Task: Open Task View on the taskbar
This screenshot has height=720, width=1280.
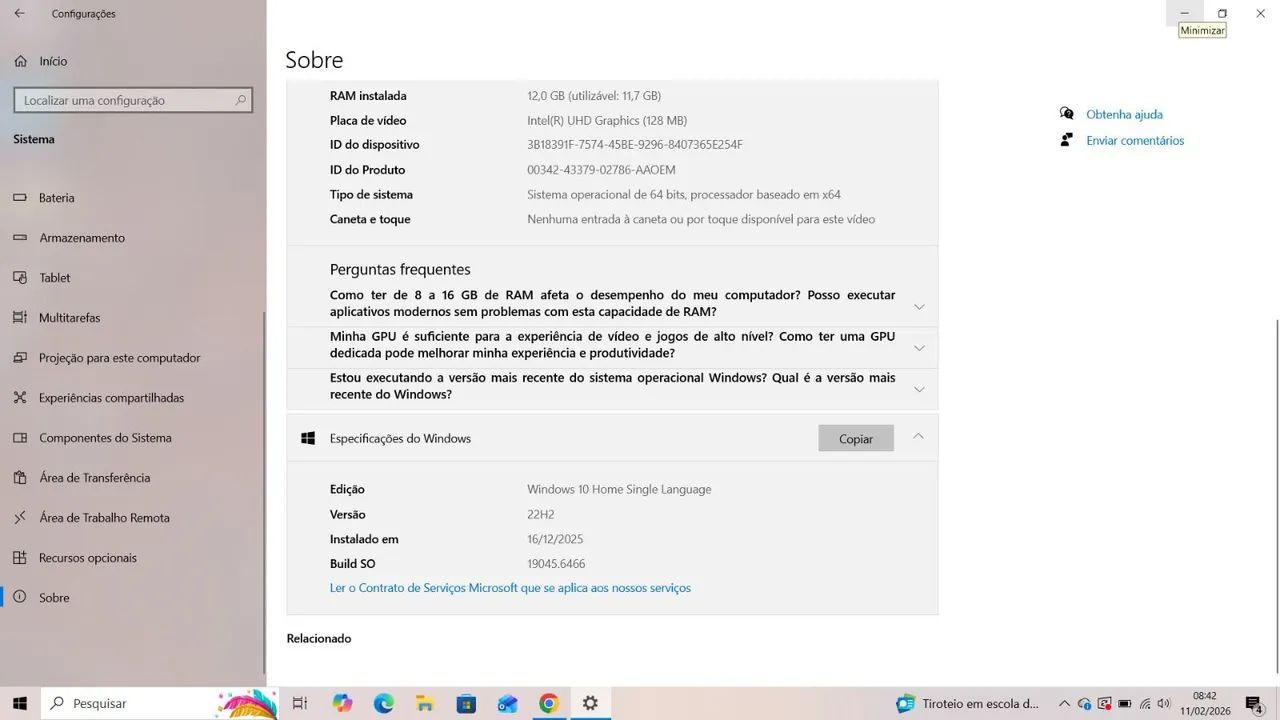Action: click(299, 703)
